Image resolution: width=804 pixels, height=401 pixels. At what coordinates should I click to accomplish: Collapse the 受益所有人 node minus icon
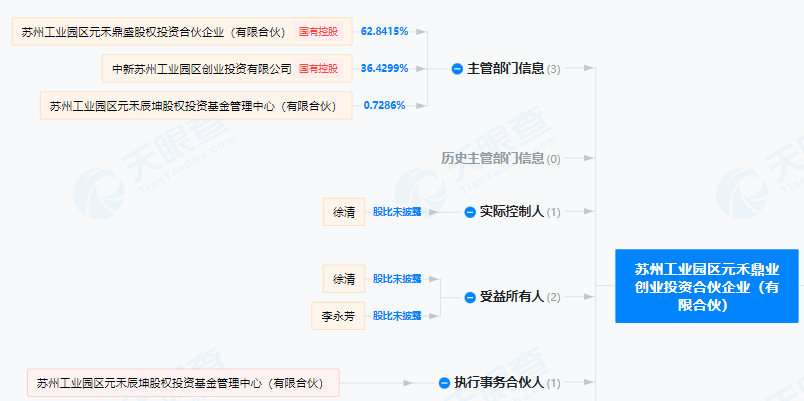point(470,297)
